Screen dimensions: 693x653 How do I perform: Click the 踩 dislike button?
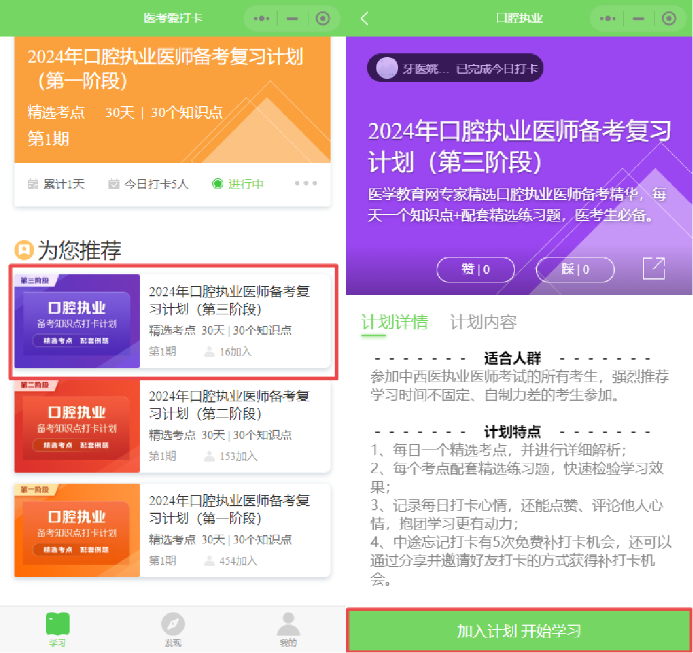coord(574,269)
